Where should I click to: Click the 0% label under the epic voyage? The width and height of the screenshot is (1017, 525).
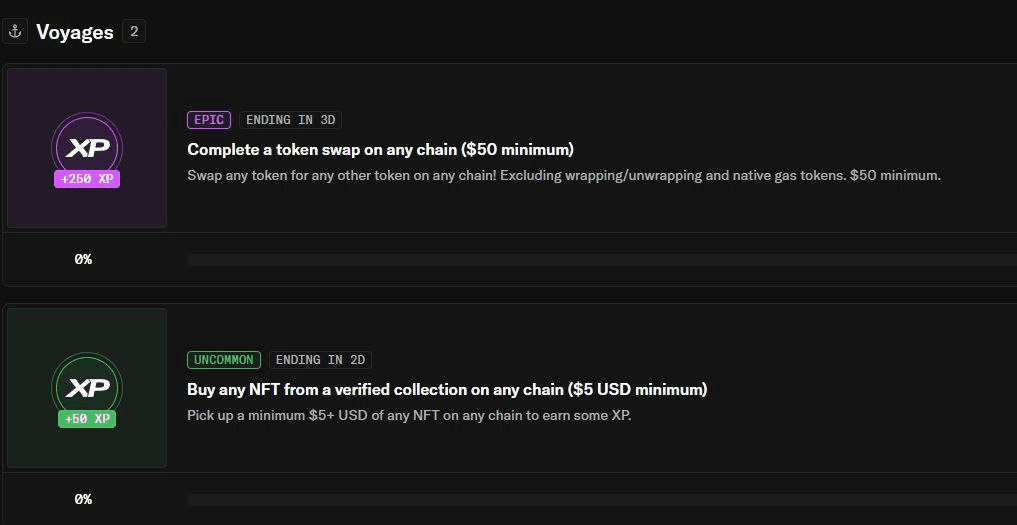[x=83, y=260]
